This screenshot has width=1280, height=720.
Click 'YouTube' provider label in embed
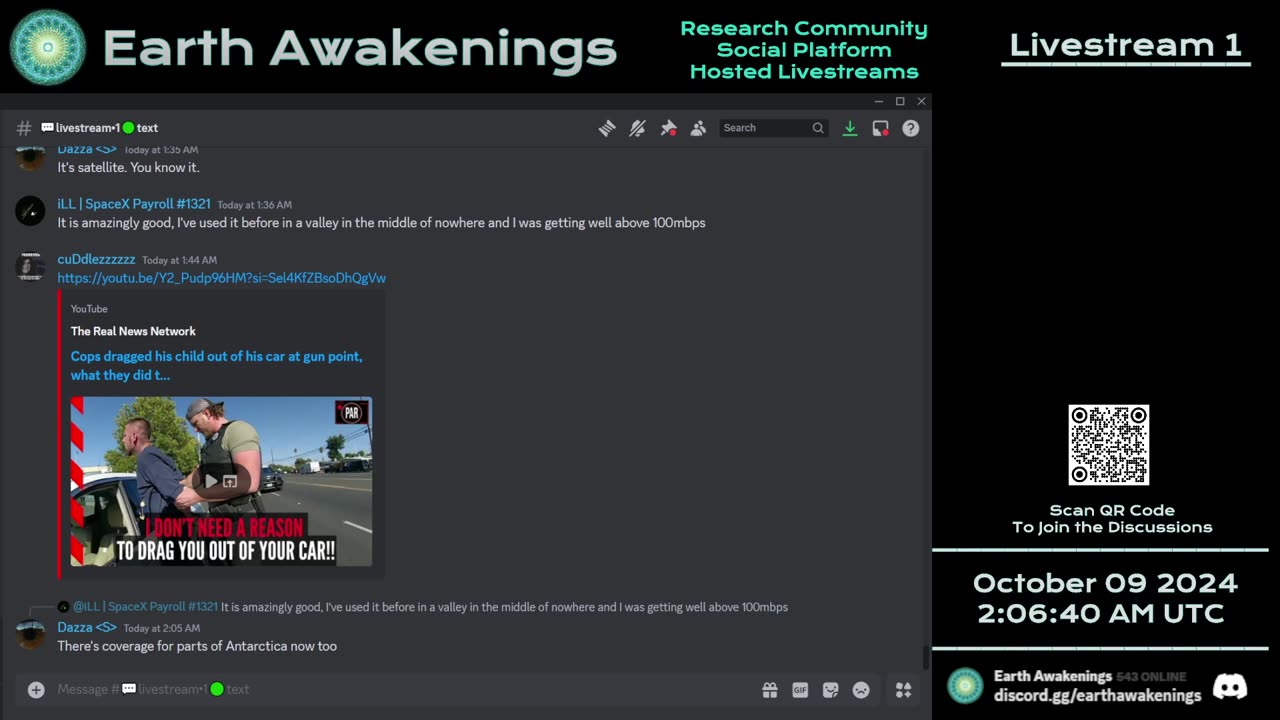[89, 309]
